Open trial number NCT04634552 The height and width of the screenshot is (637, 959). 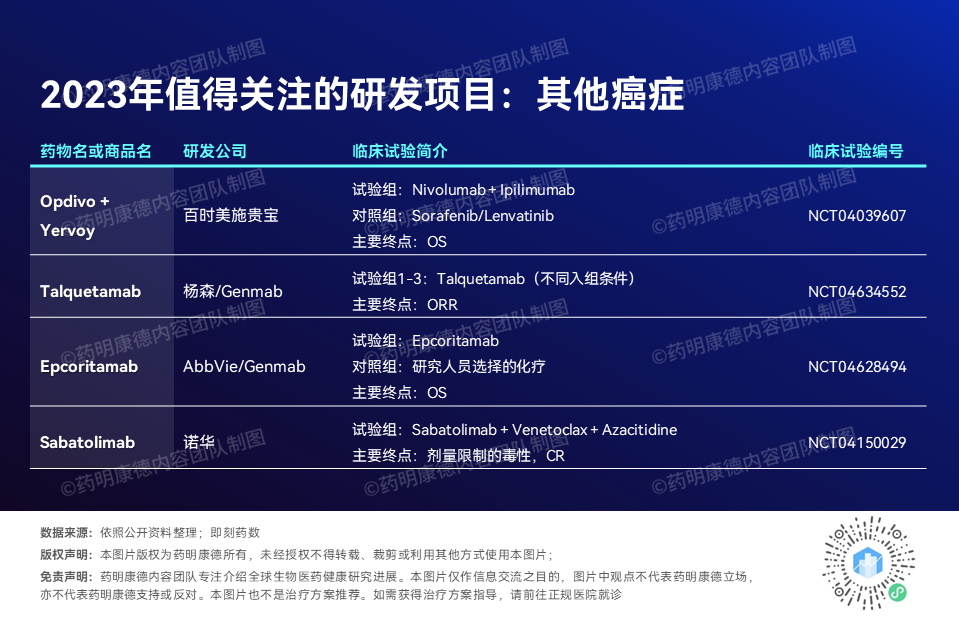click(856, 292)
